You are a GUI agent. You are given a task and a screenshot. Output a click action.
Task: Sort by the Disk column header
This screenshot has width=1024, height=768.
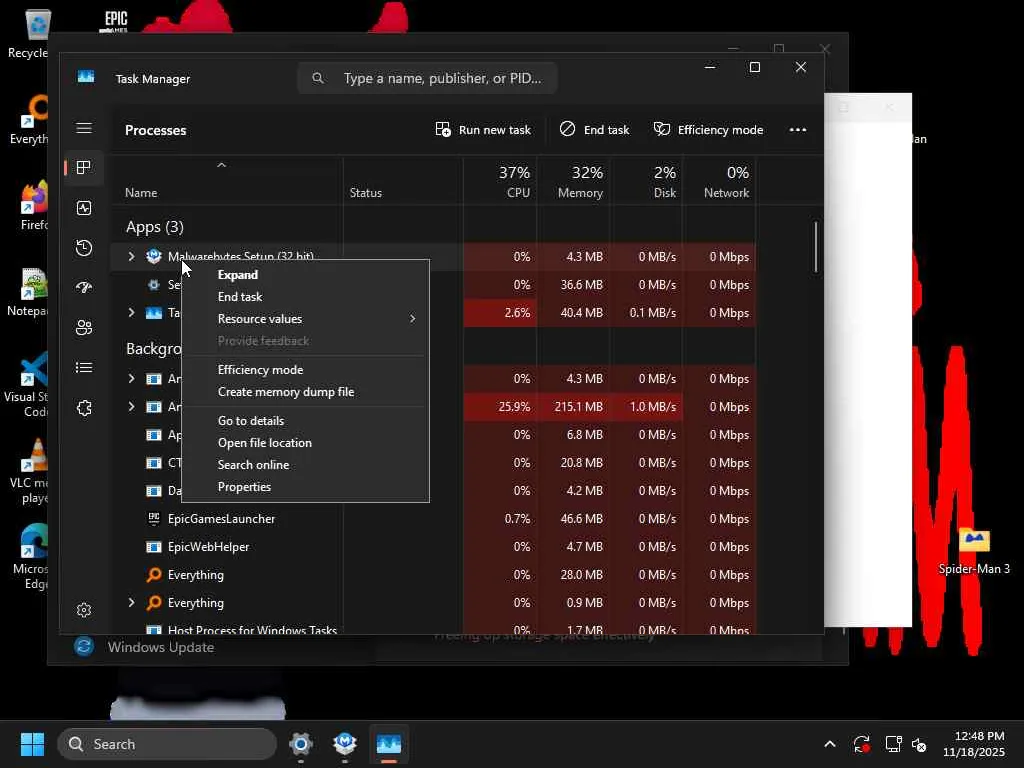pos(647,182)
